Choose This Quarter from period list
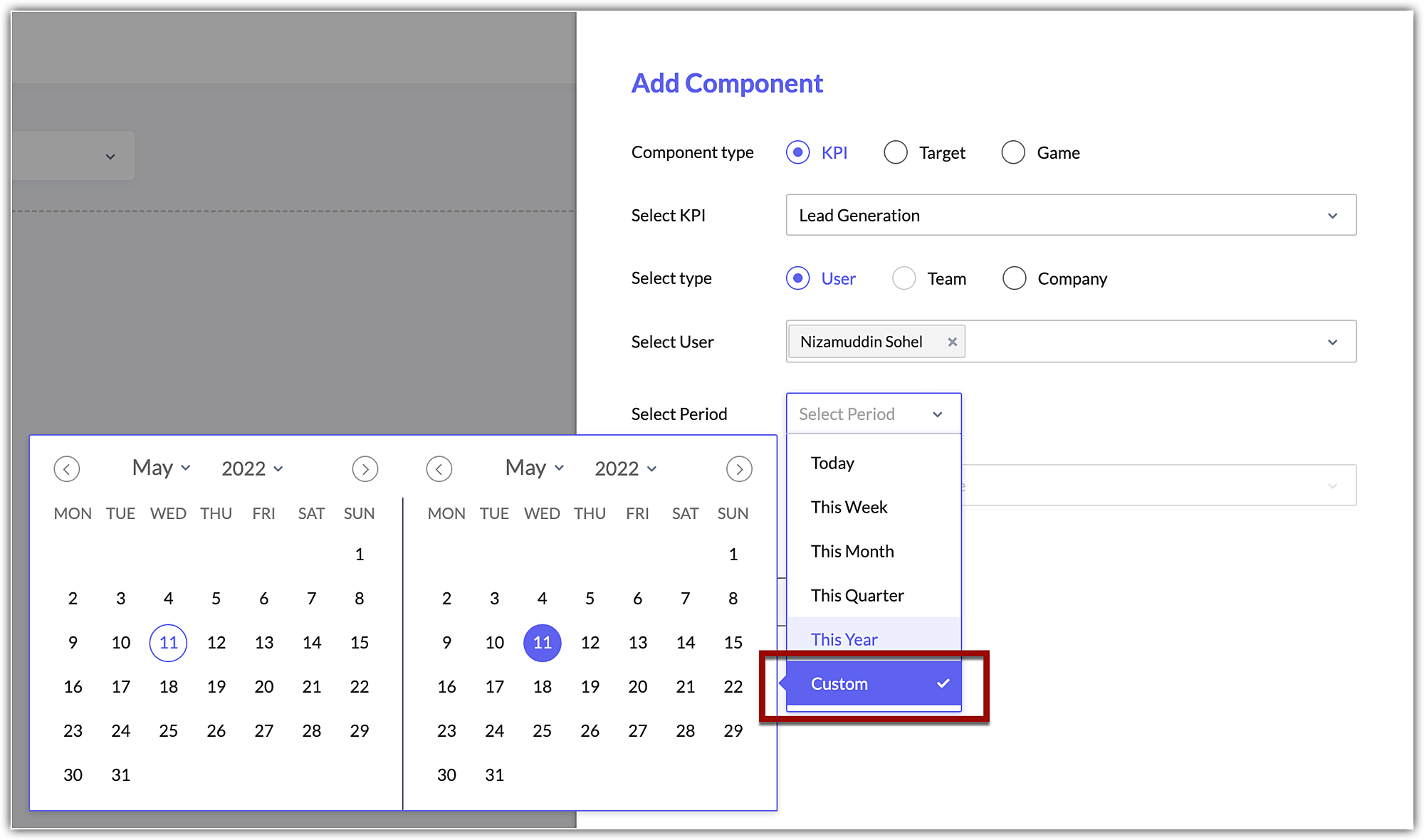The width and height of the screenshot is (1424, 840). click(857, 595)
